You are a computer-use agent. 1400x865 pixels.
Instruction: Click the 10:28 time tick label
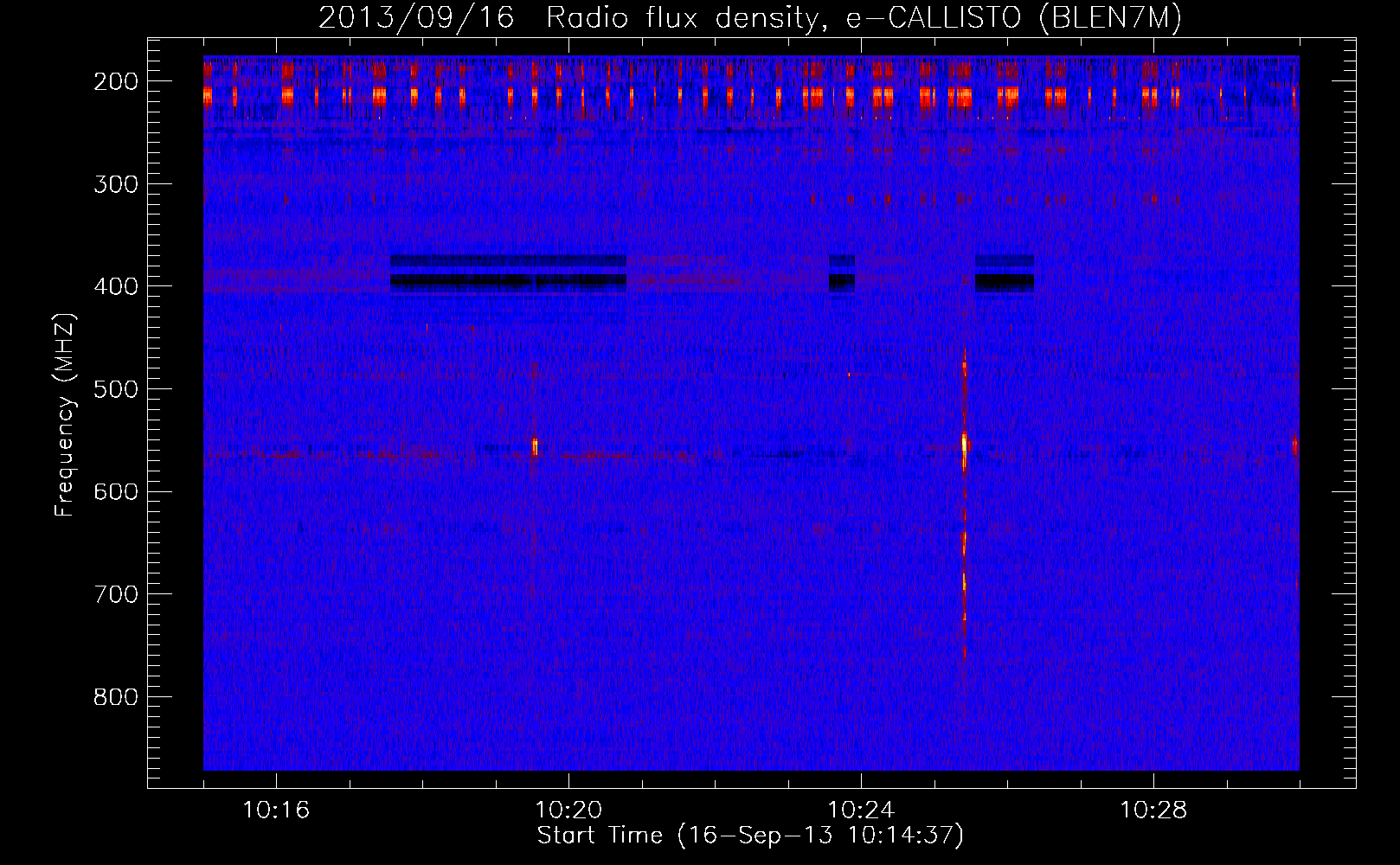[1153, 811]
